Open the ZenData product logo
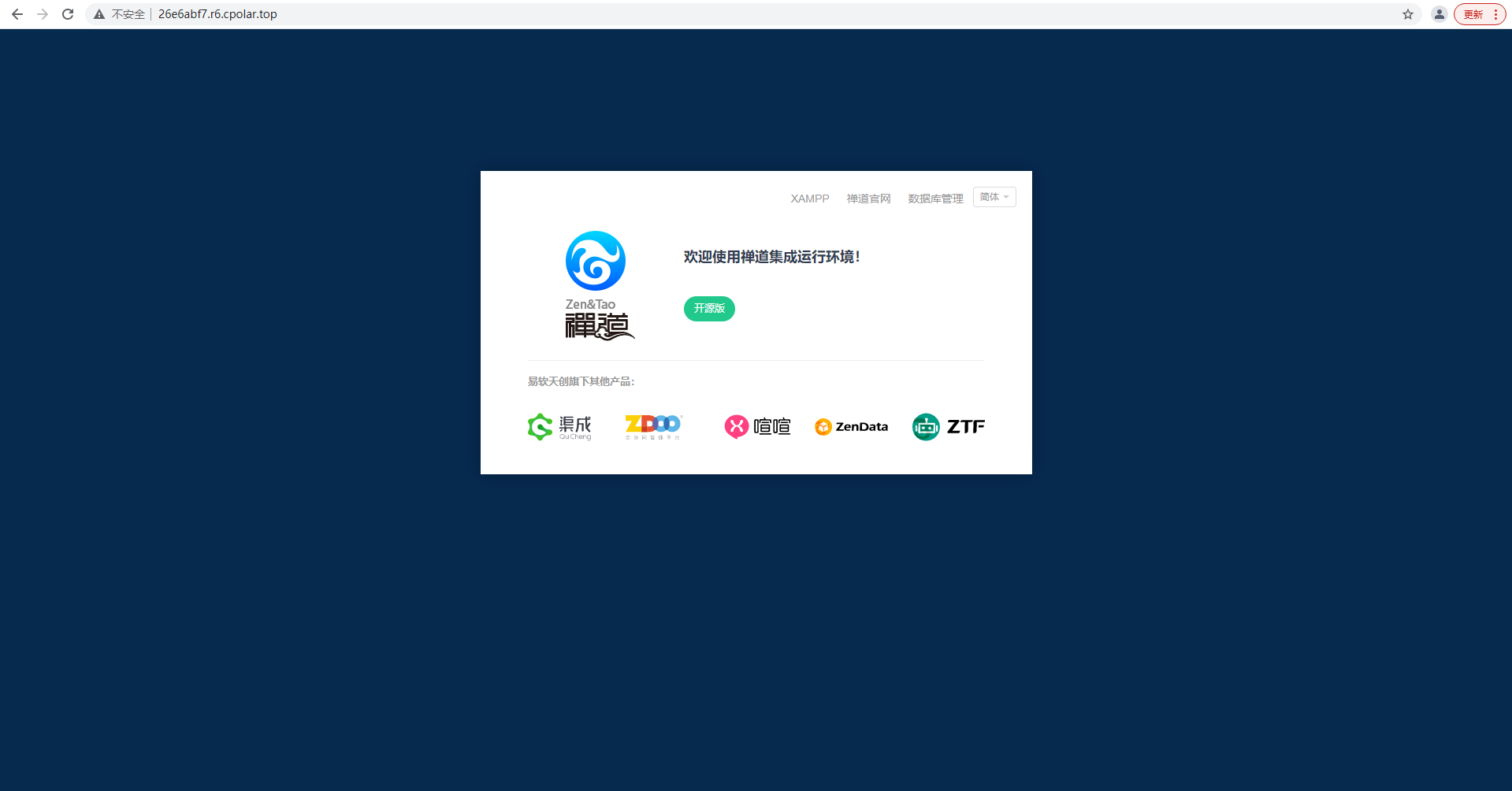This screenshot has width=1512, height=791. [851, 427]
